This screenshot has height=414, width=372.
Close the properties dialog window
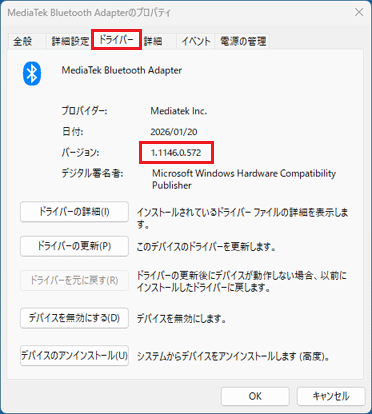pos(359,12)
